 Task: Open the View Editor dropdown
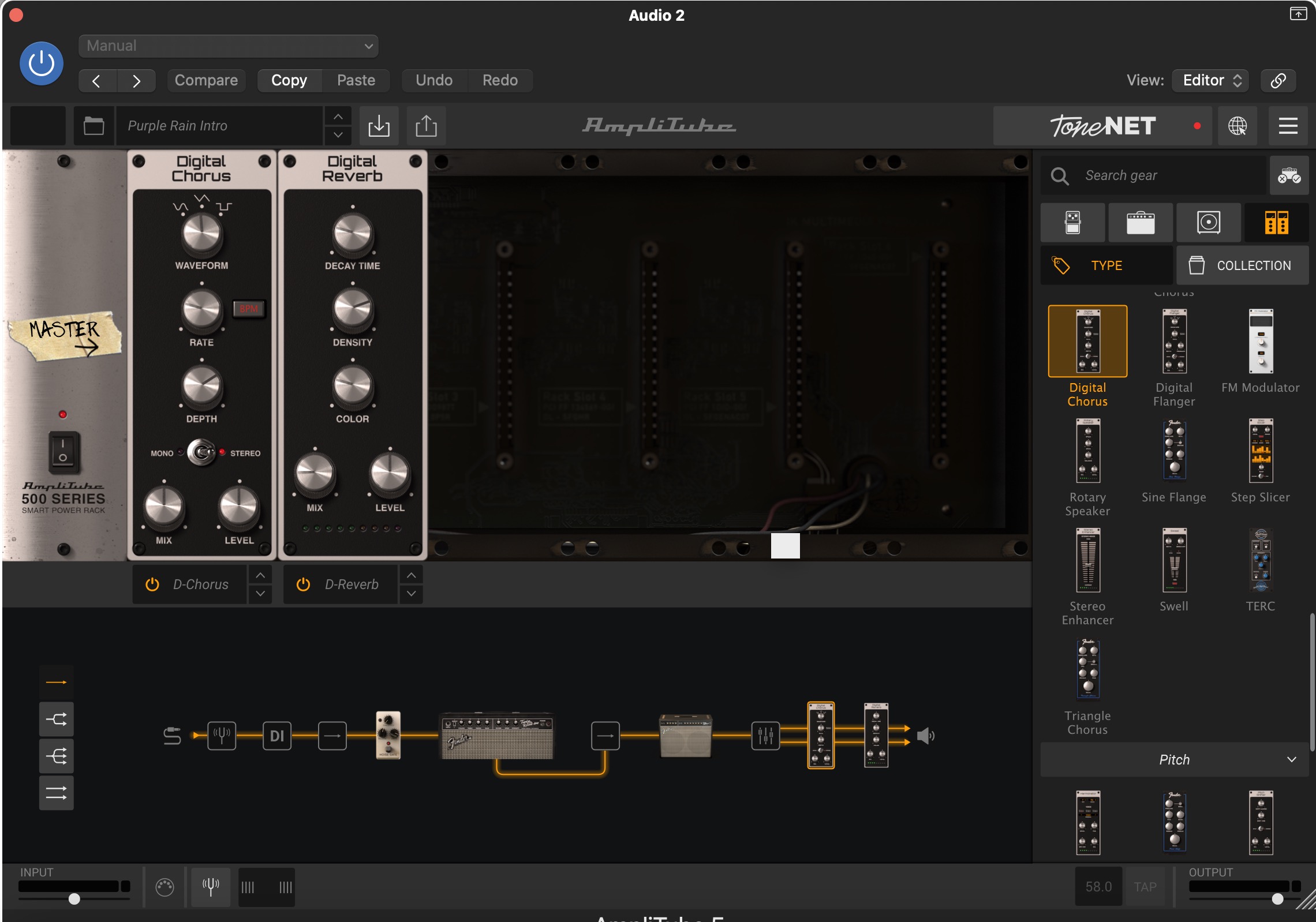[x=1210, y=81]
